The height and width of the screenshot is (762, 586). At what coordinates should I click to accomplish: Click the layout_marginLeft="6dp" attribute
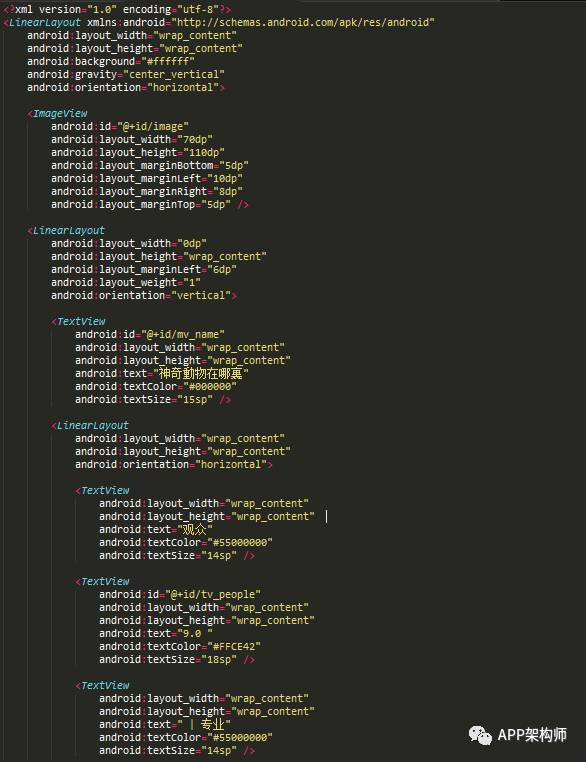point(144,269)
